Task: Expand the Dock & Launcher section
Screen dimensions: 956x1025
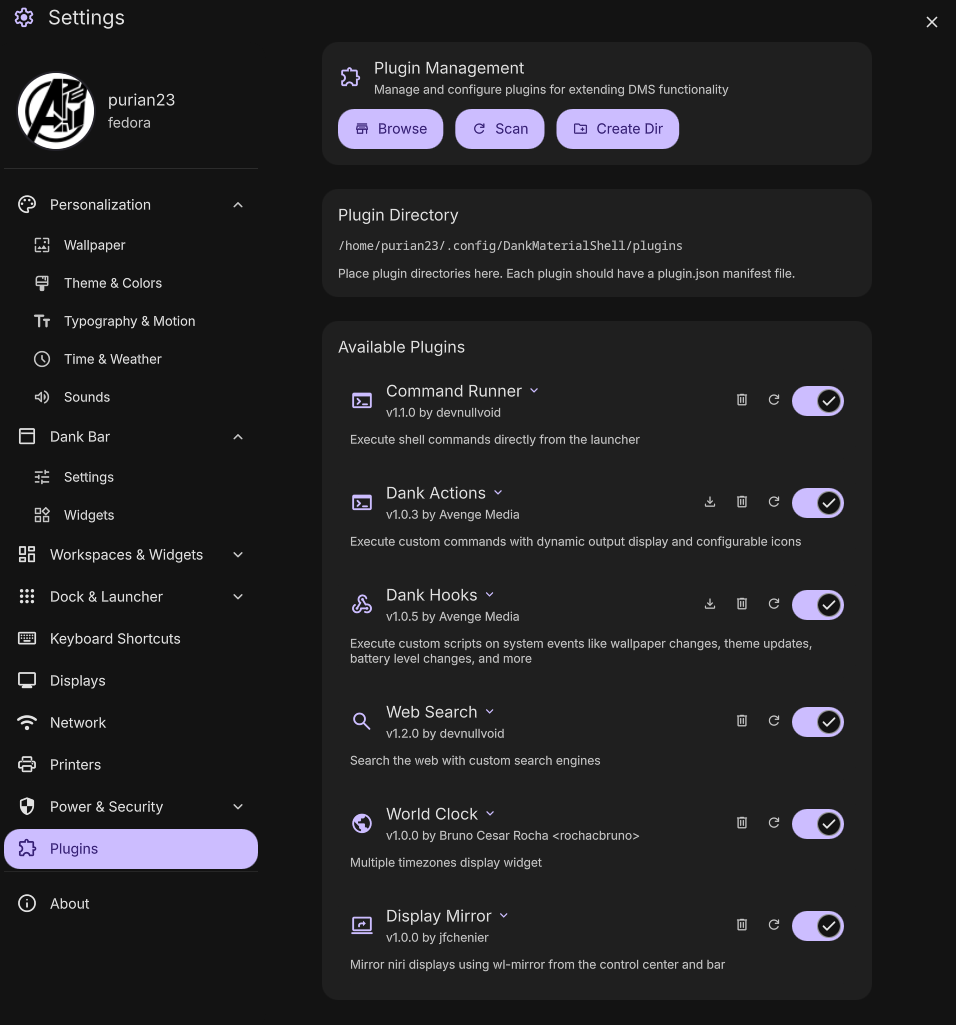Action: click(x=238, y=596)
